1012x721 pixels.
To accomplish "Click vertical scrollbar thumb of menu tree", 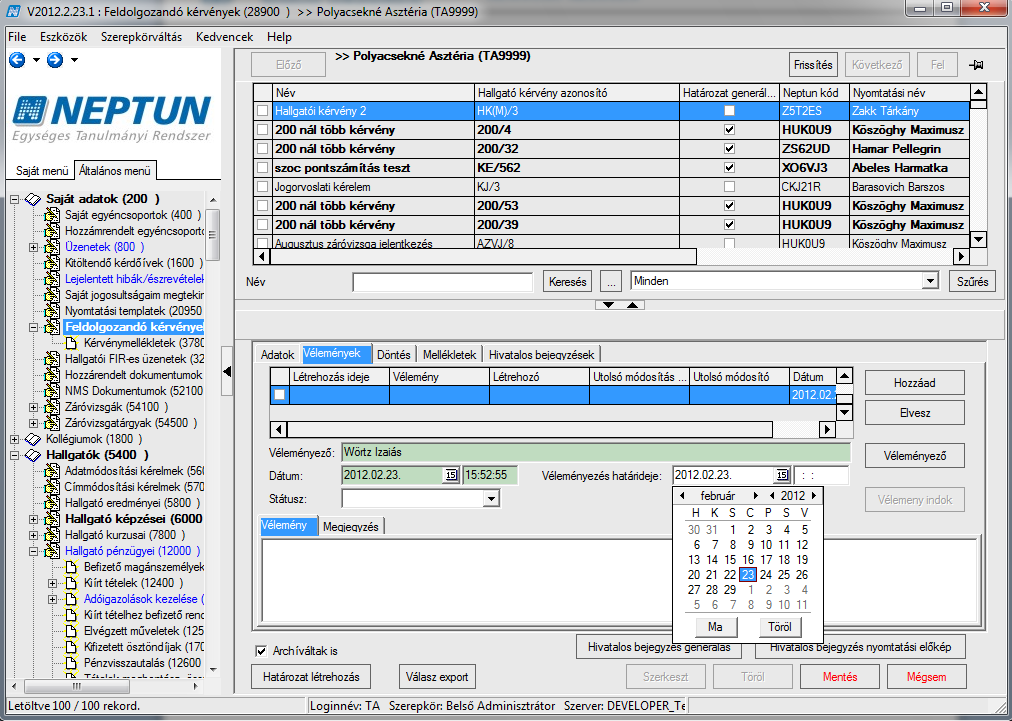I will point(212,234).
